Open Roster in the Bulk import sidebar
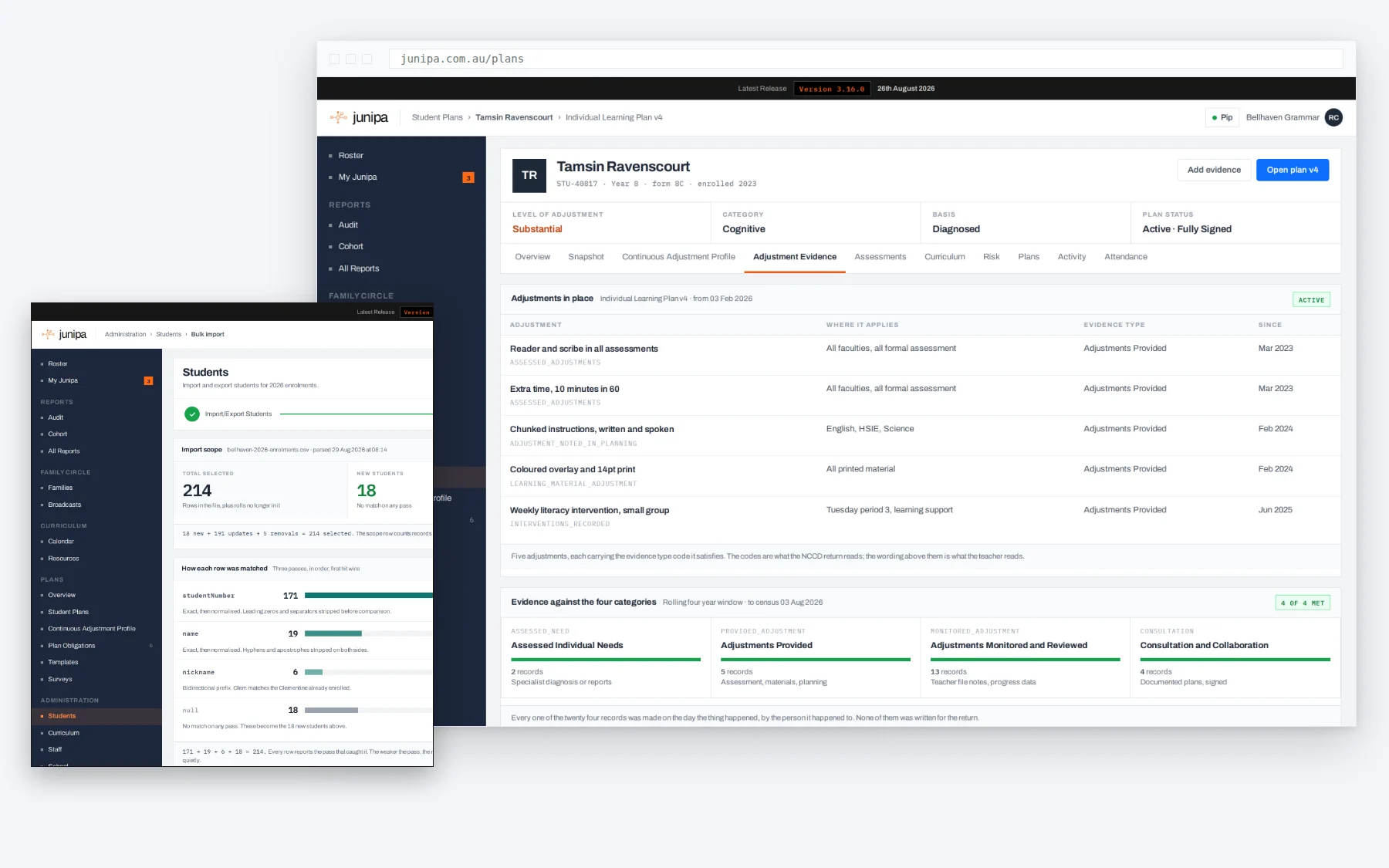This screenshot has height=868, width=1389. tap(58, 363)
